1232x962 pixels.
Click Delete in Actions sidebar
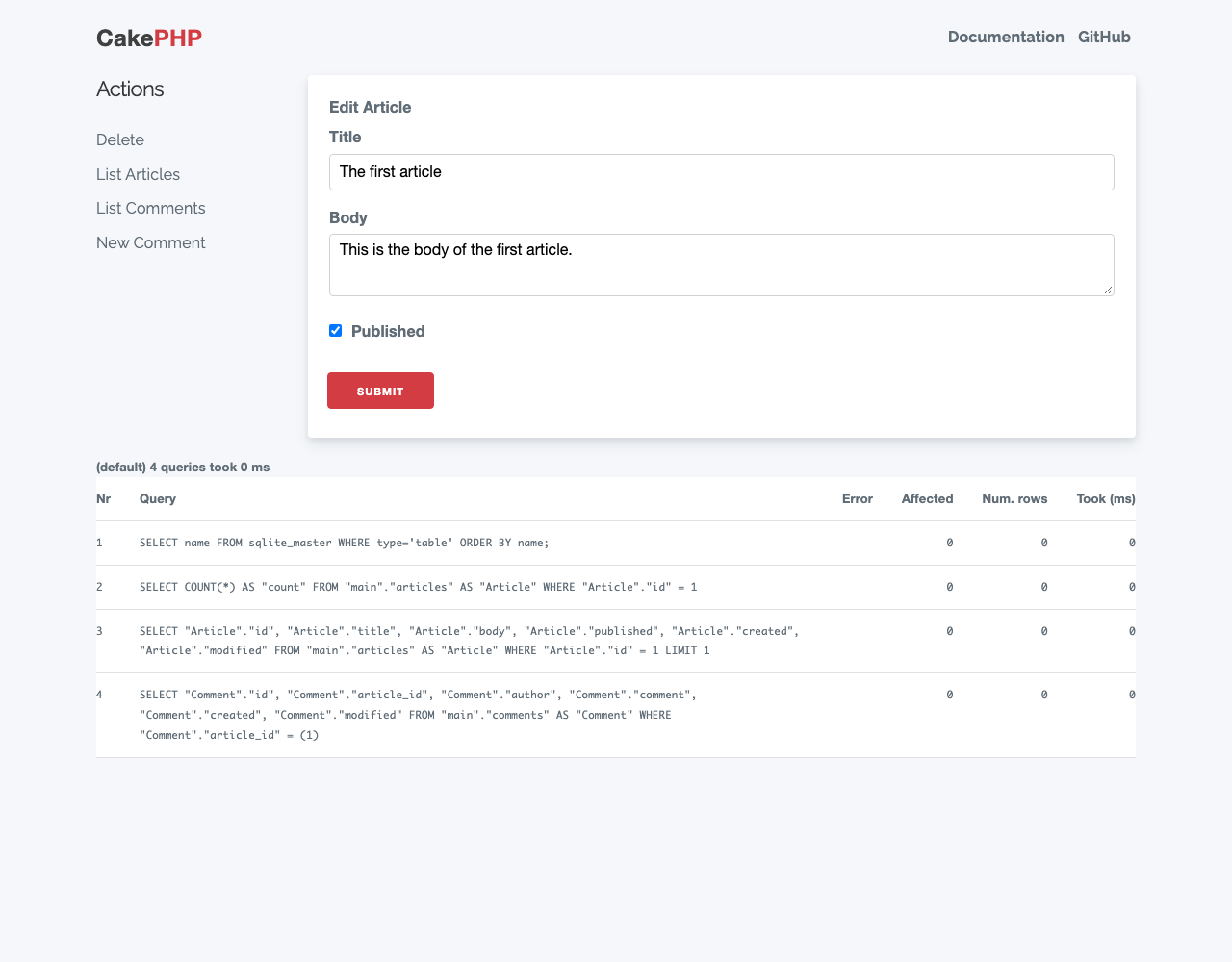pyautogui.click(x=120, y=139)
